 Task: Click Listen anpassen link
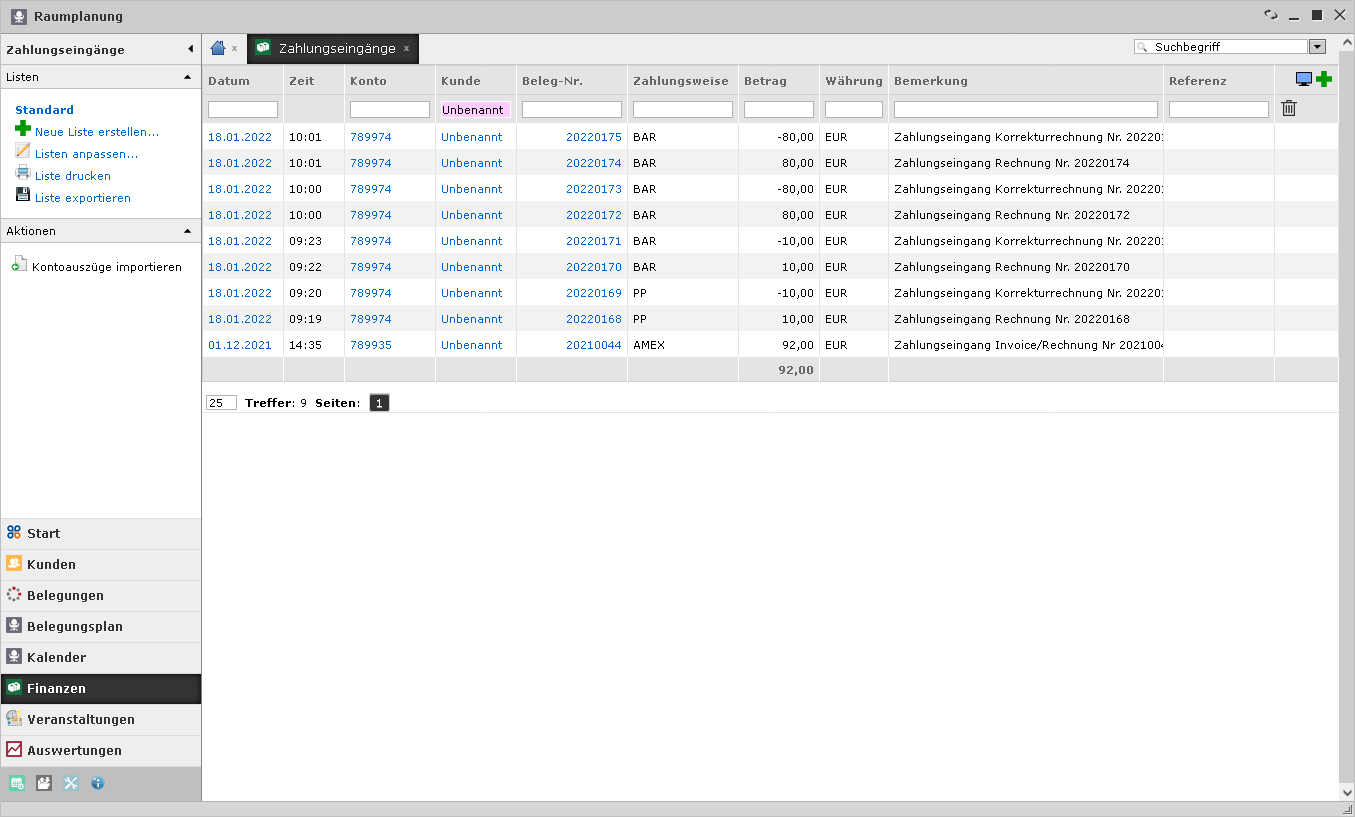point(86,154)
